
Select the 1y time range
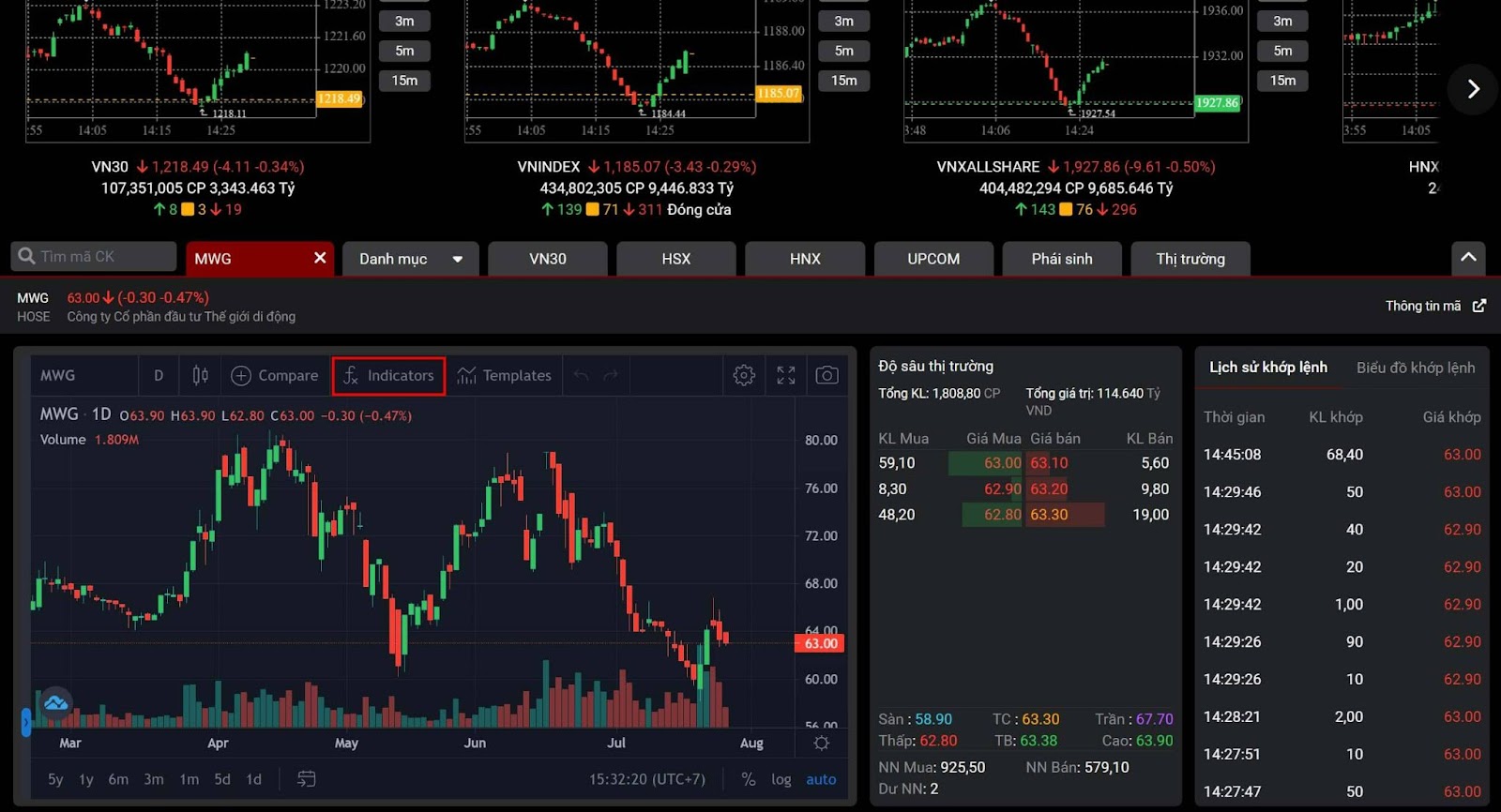click(x=85, y=779)
